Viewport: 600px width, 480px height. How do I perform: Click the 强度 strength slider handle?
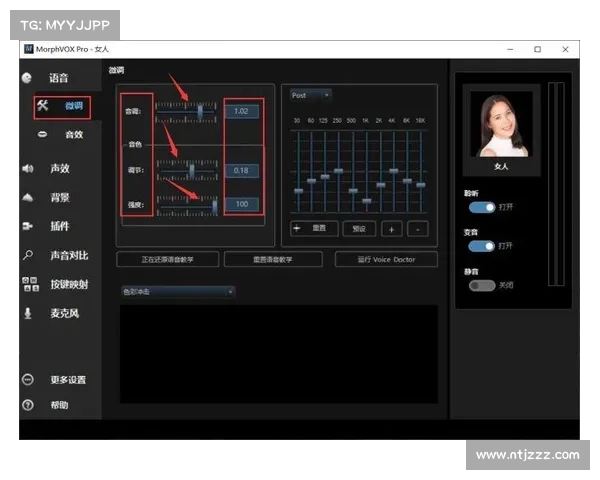click(x=215, y=206)
